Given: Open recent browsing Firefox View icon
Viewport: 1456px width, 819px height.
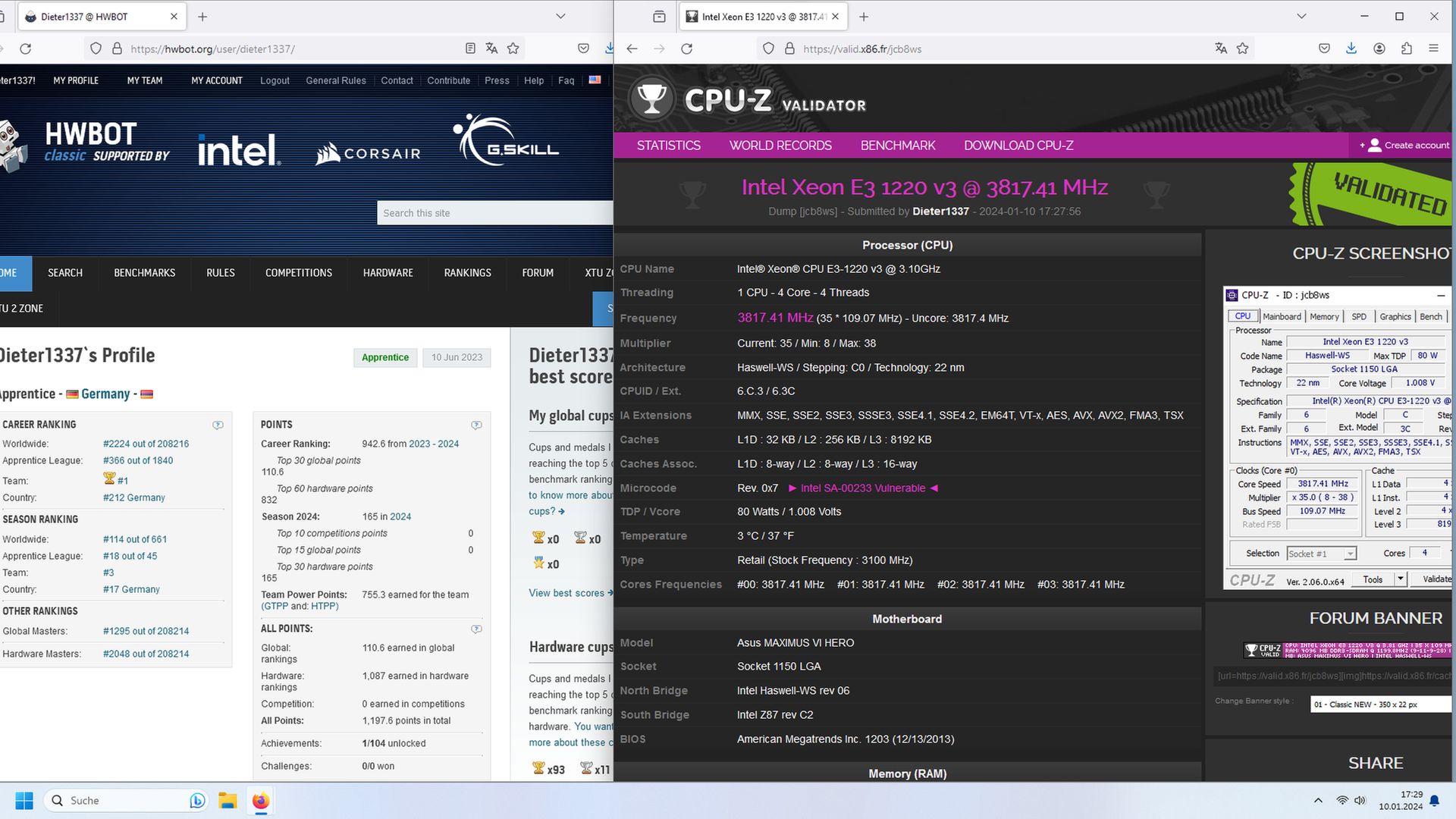Looking at the screenshot, I should coord(659,16).
